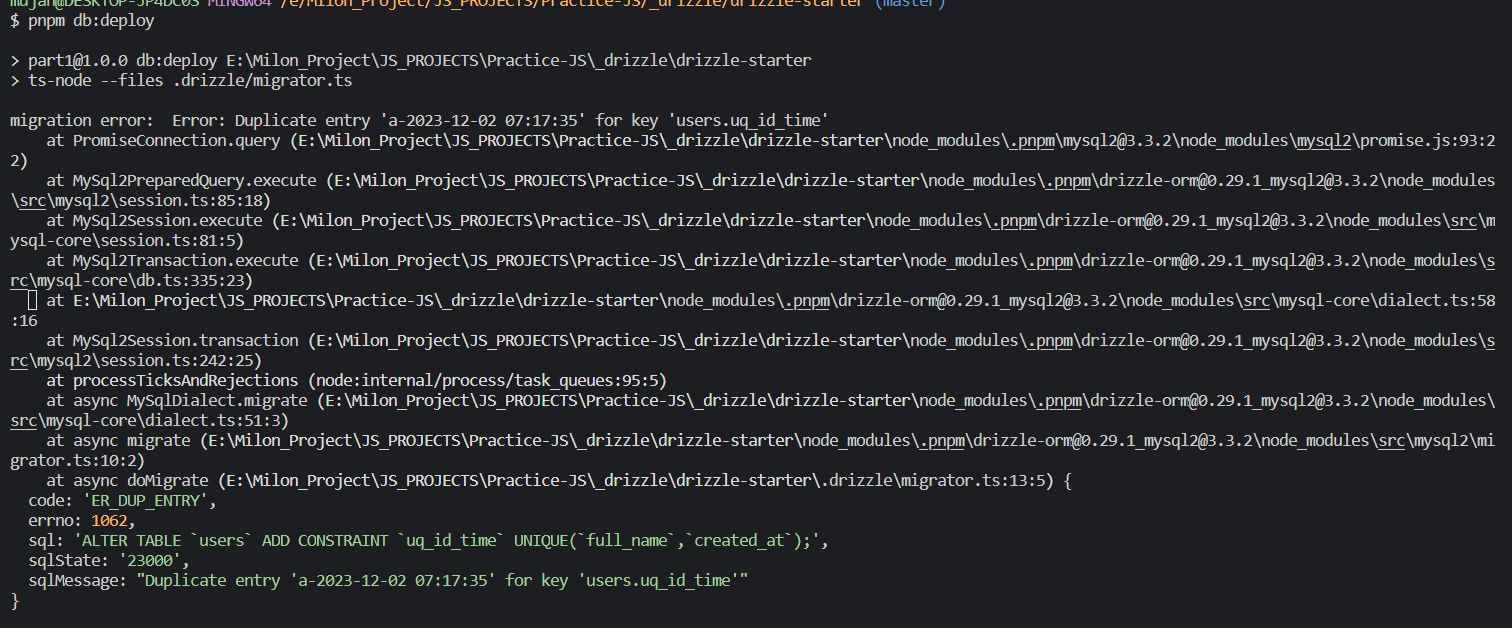Click 'async doMigrate' stack frame text
The image size is (1512, 628).
click(140, 480)
